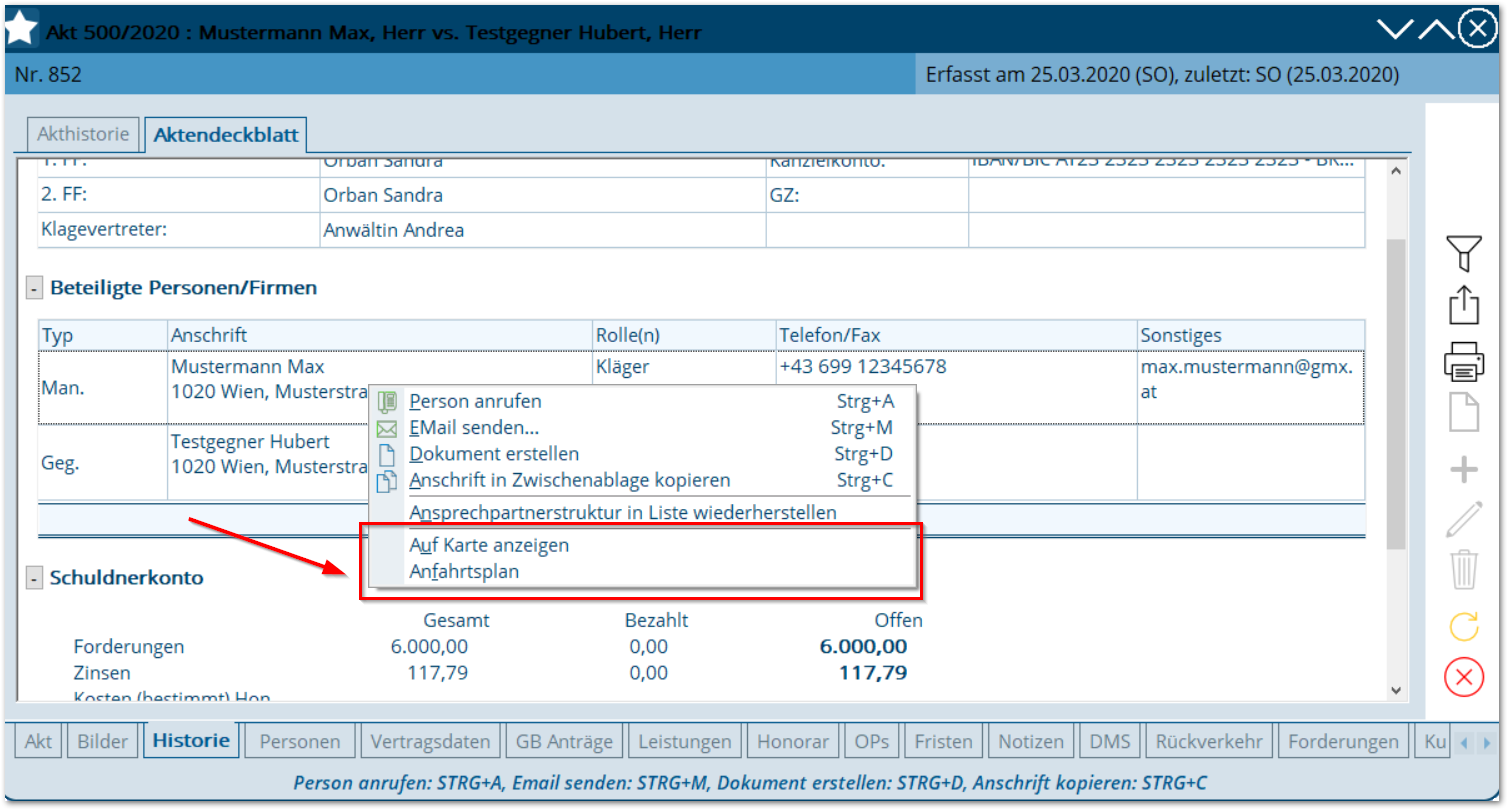Click the Rolle(n) column header
1508x810 pixels.
[684, 336]
